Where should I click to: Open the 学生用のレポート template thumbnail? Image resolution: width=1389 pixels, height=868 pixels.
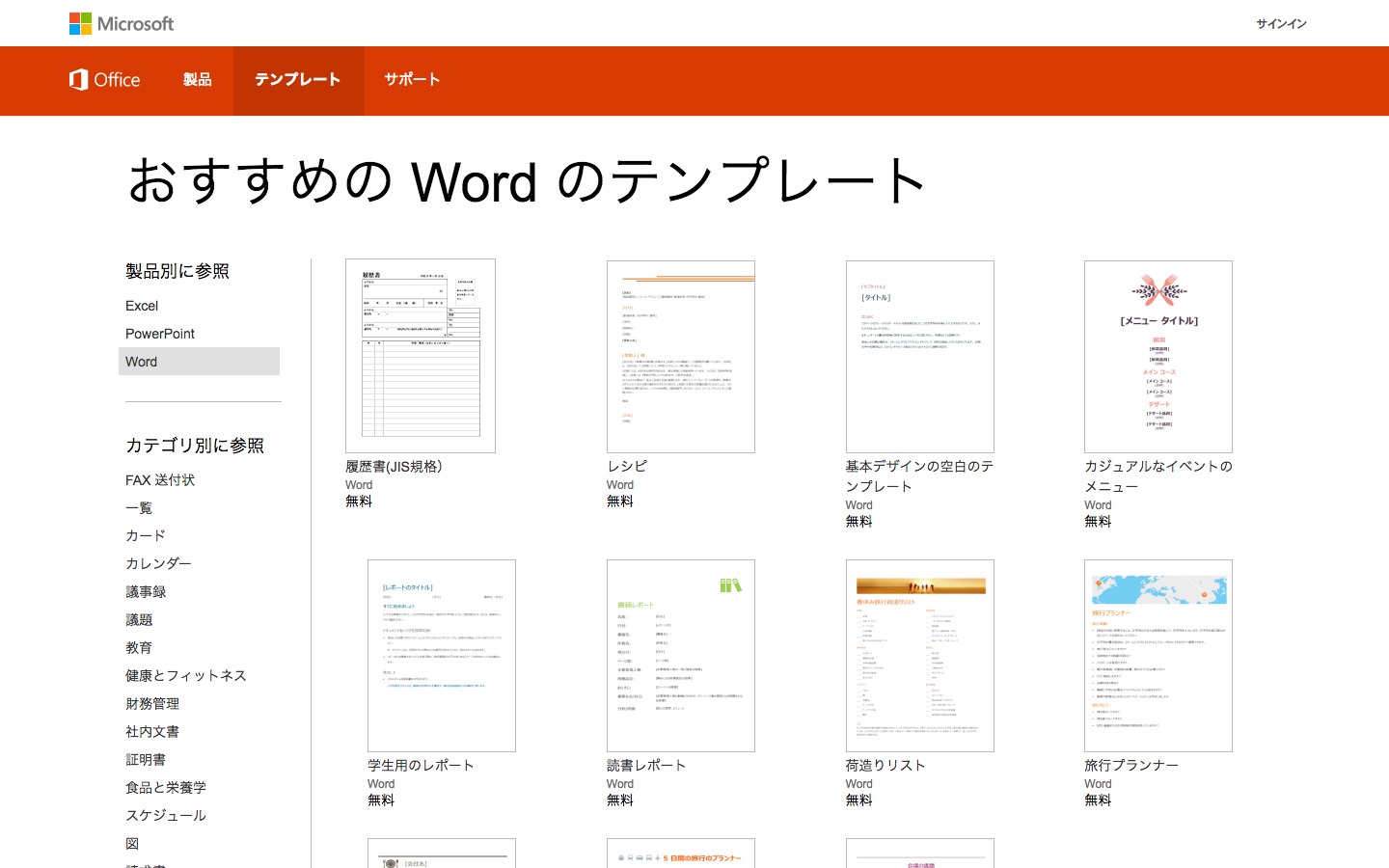pyautogui.click(x=442, y=656)
